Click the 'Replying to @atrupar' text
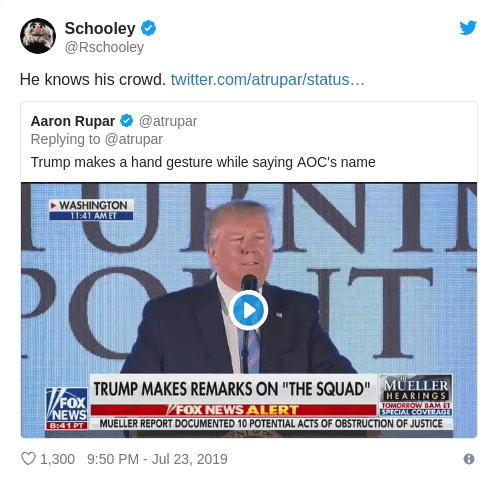The width and height of the screenshot is (497, 479). 97,139
